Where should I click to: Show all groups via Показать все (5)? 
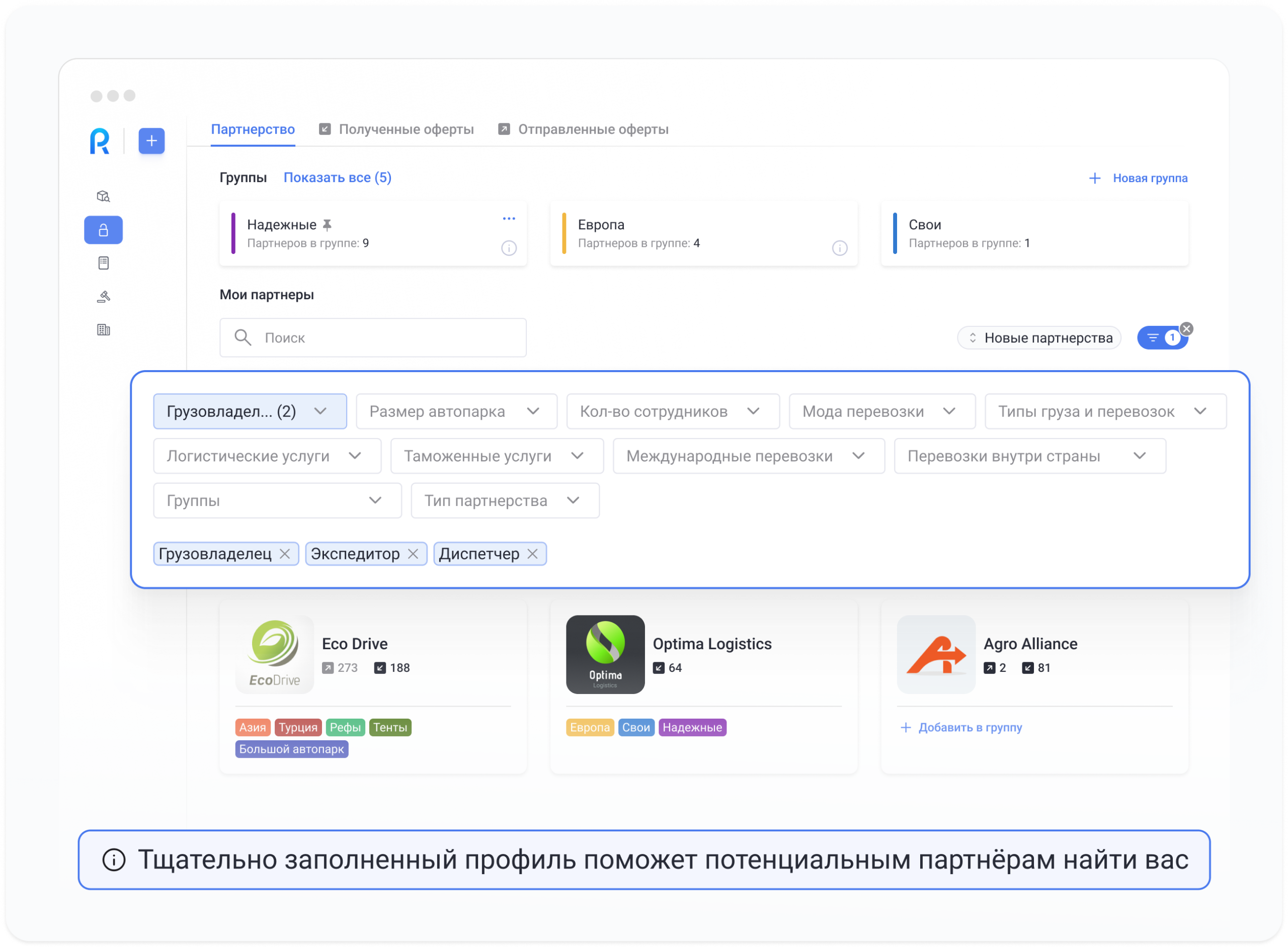[337, 177]
